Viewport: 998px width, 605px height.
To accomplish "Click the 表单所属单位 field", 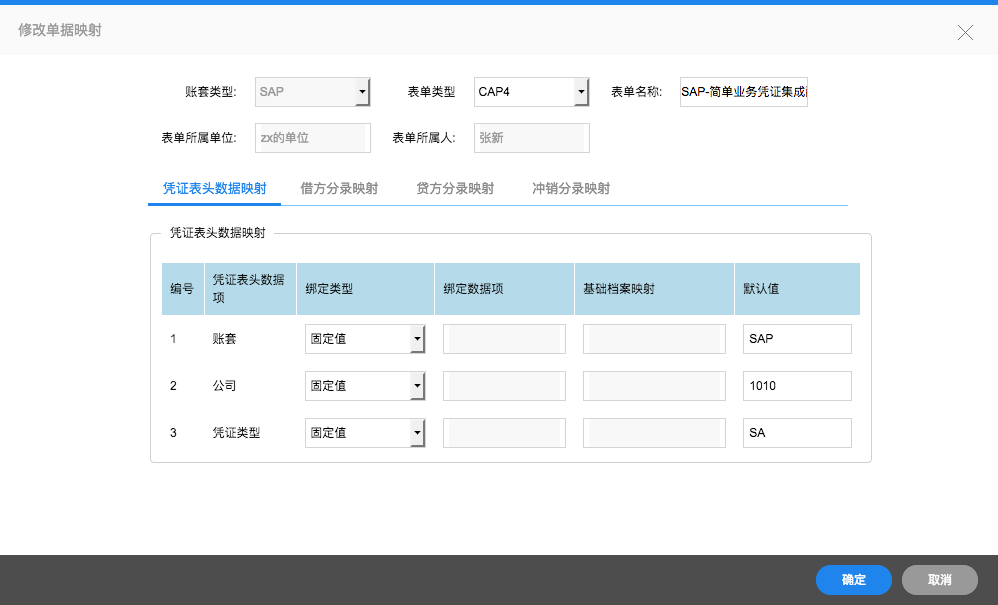I will (313, 138).
